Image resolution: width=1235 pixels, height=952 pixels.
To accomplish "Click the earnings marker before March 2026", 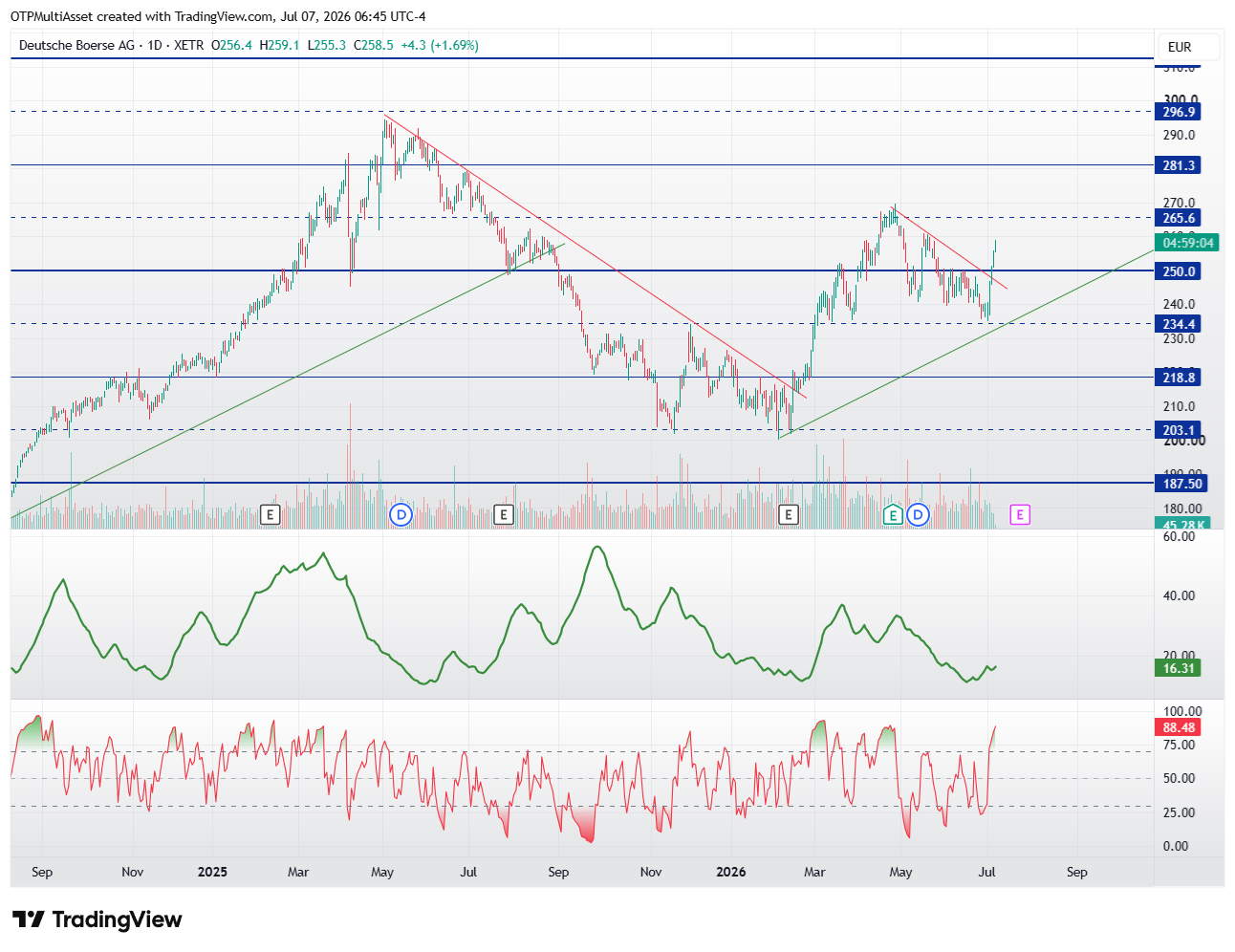I will [788, 515].
